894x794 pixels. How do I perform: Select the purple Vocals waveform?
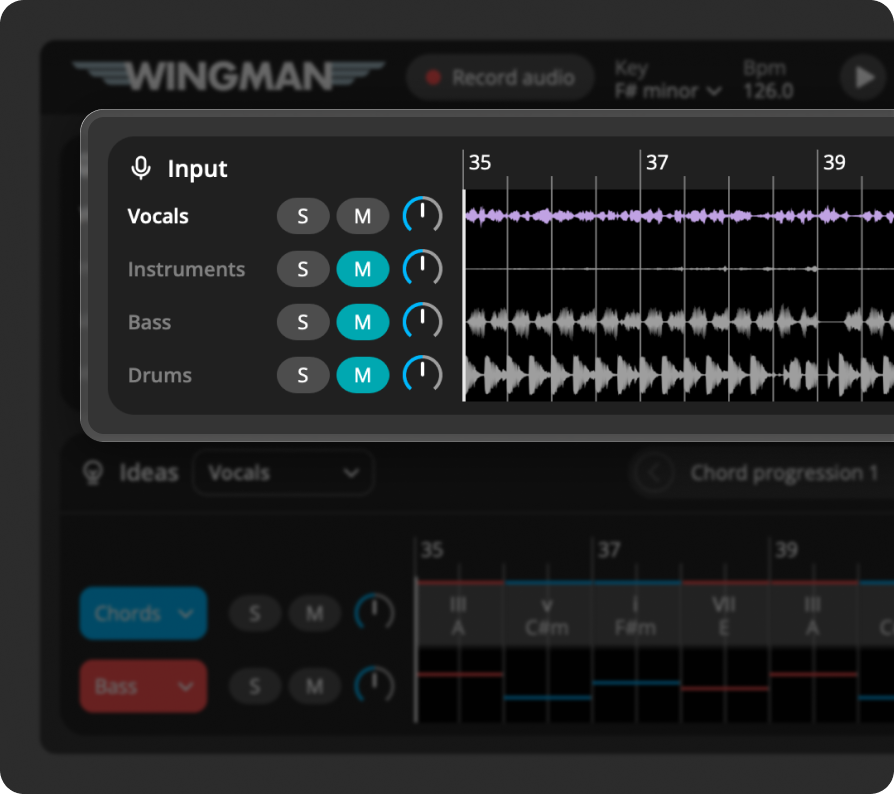[x=678, y=216]
